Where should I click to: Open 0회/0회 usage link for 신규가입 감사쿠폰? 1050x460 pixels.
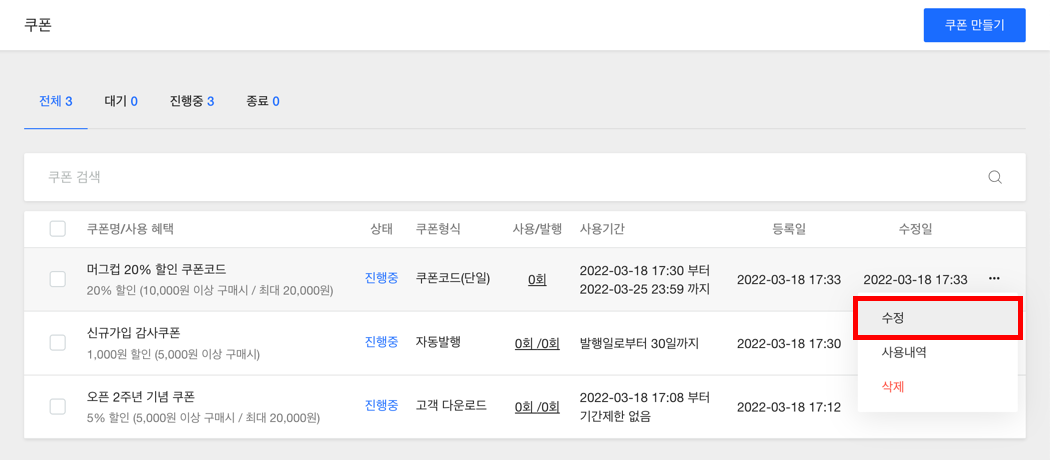pyautogui.click(x=537, y=343)
